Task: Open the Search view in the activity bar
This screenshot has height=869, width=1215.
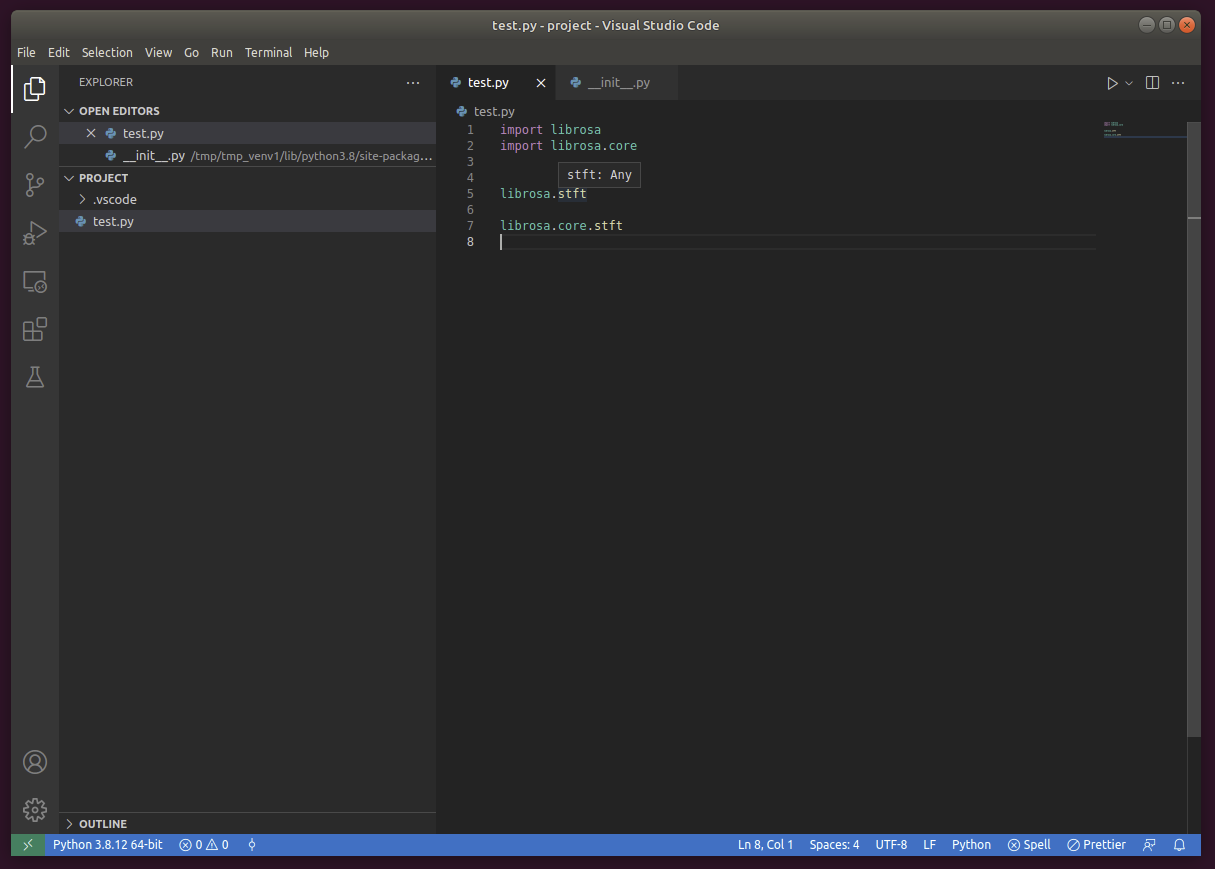Action: pos(35,137)
